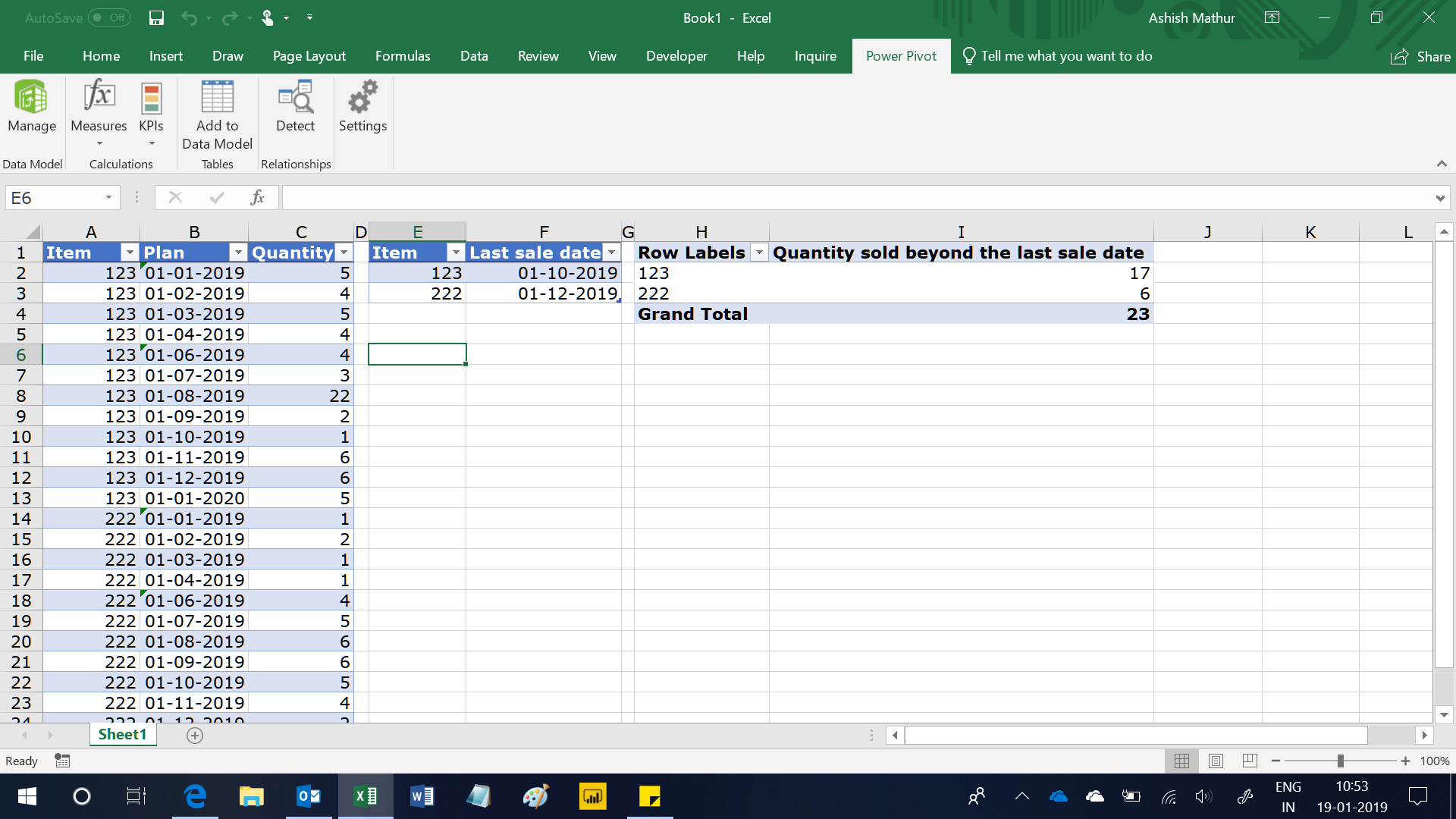
Task: Open Power Pivot Settings
Action: pos(362,107)
